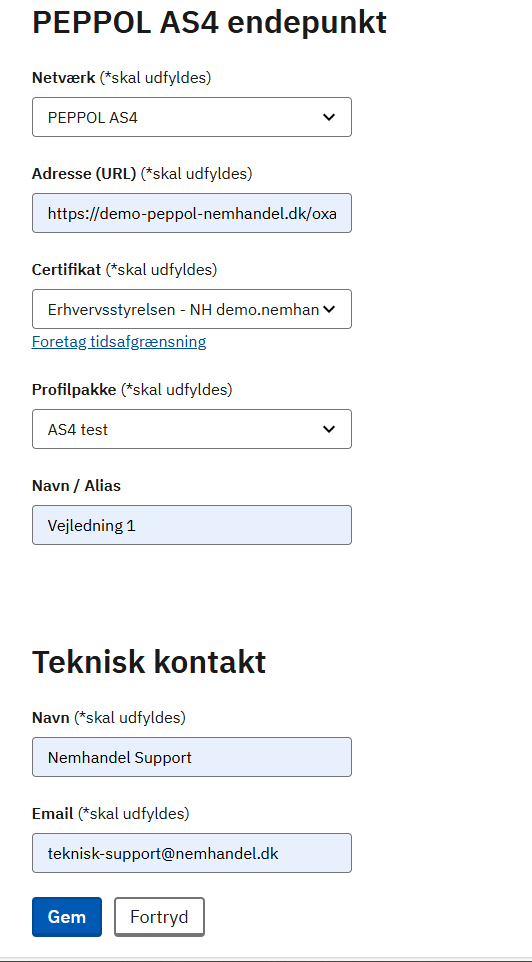Click the chevron arrow in Certifikat select

tap(330, 309)
